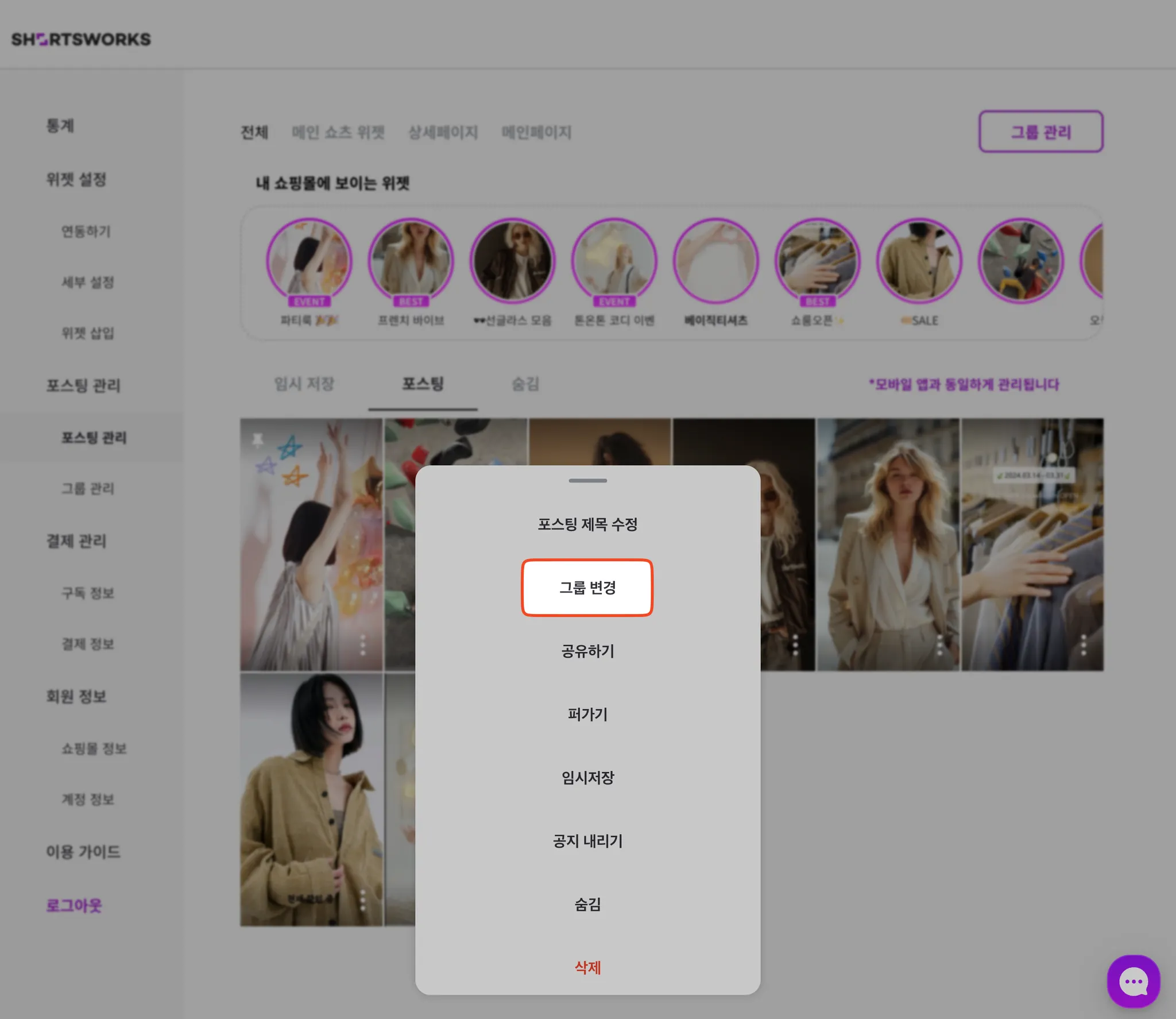
Task: Select 공유하기 in the popup menu
Action: pos(587,651)
